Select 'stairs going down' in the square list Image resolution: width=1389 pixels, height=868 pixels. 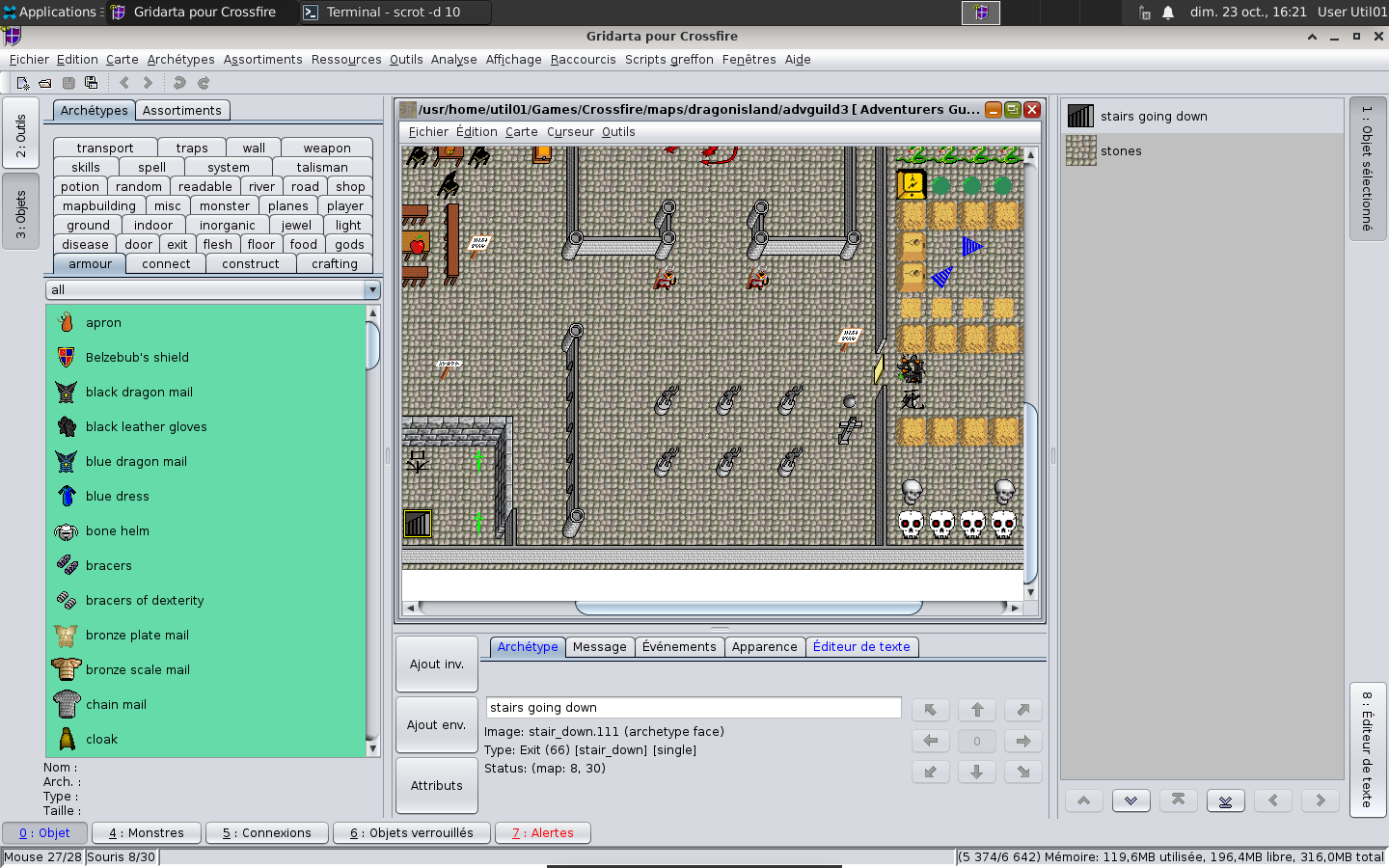click(x=1202, y=116)
